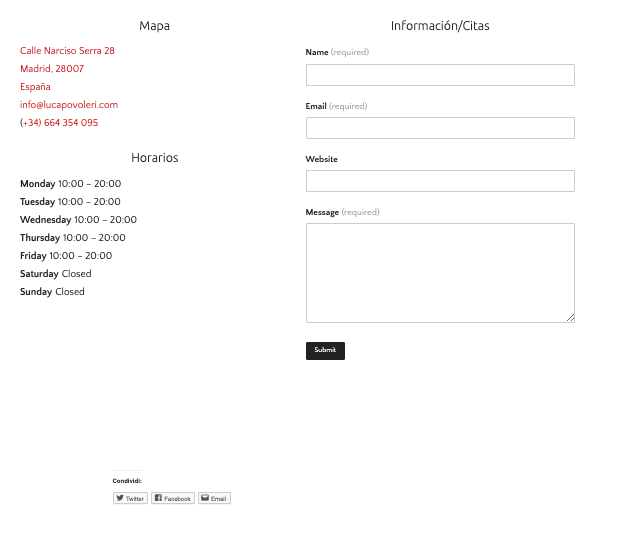Viewport: 621px width, 551px height.
Task: Click inside the Message text area
Action: (440, 272)
